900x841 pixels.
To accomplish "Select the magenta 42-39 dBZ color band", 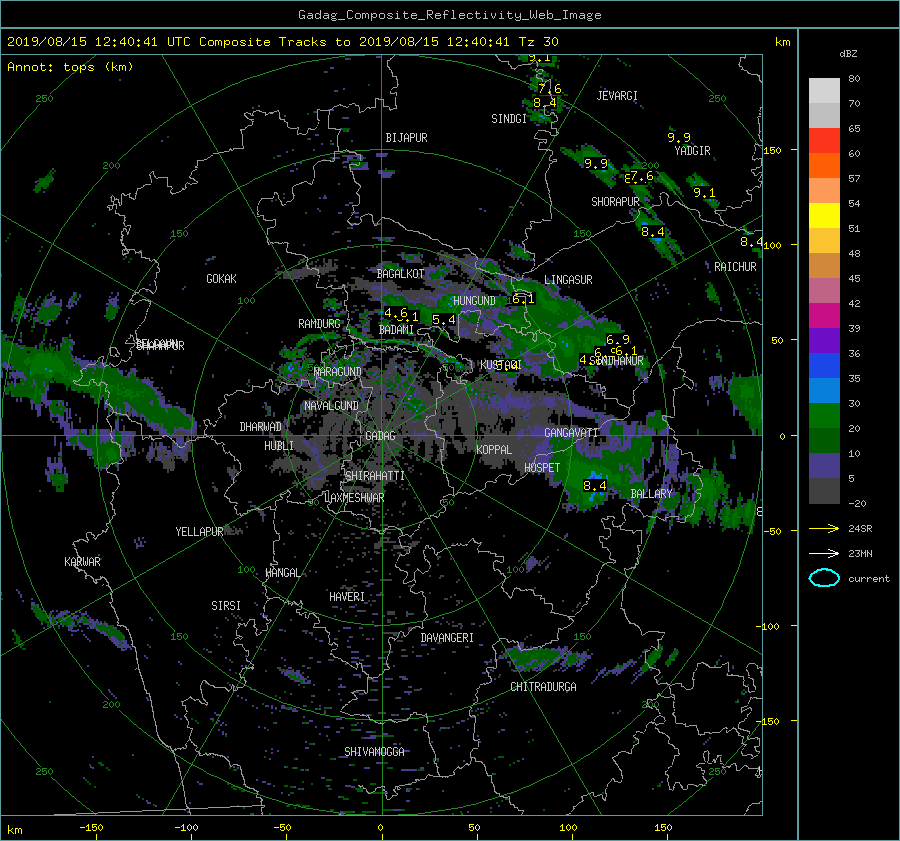I will pyautogui.click(x=824, y=315).
